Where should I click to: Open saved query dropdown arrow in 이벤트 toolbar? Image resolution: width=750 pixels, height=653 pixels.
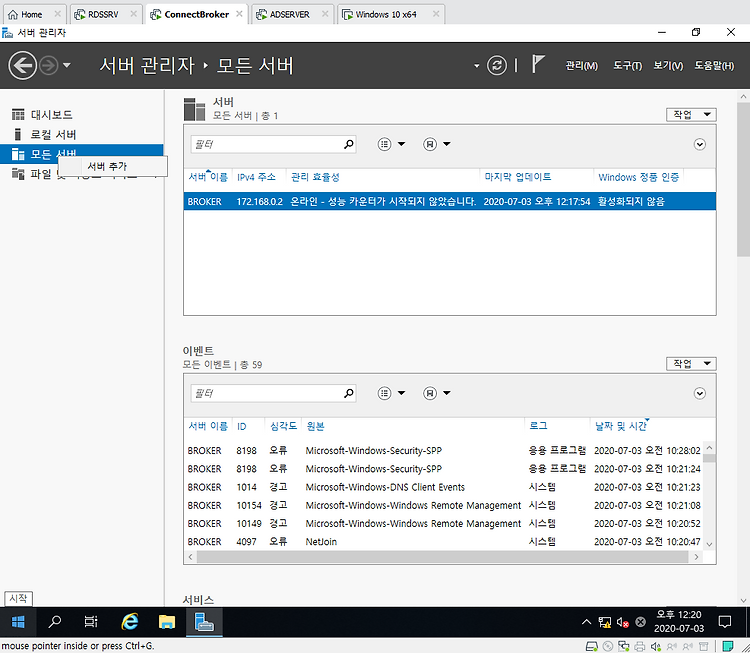447,393
